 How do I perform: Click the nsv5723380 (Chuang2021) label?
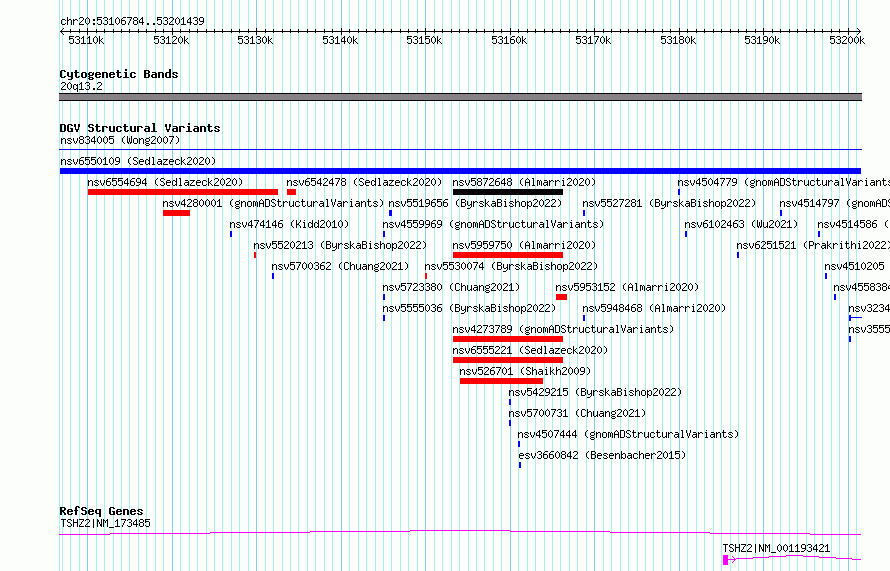tap(451, 287)
